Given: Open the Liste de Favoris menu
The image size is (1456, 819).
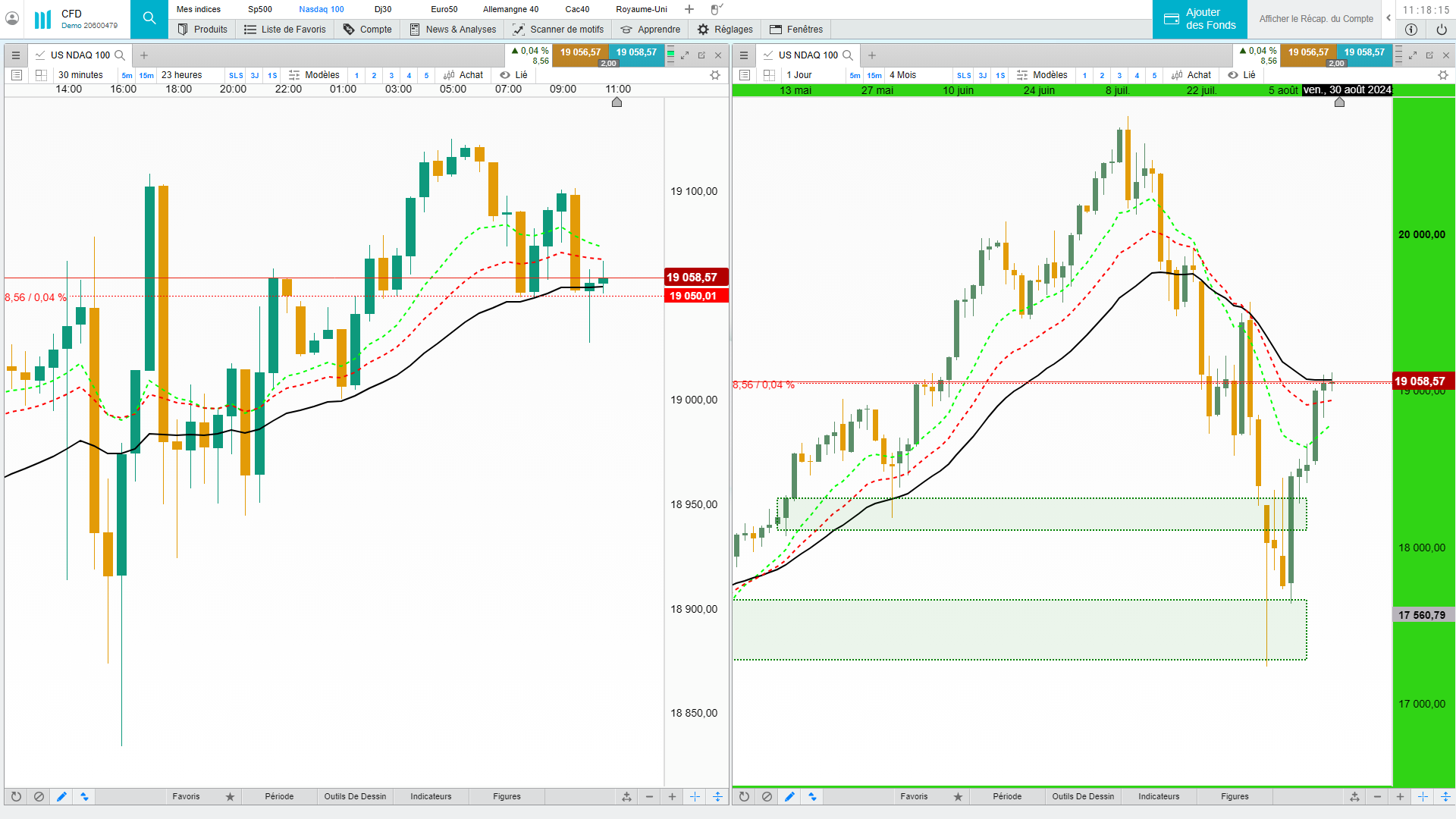Looking at the screenshot, I should (x=285, y=30).
